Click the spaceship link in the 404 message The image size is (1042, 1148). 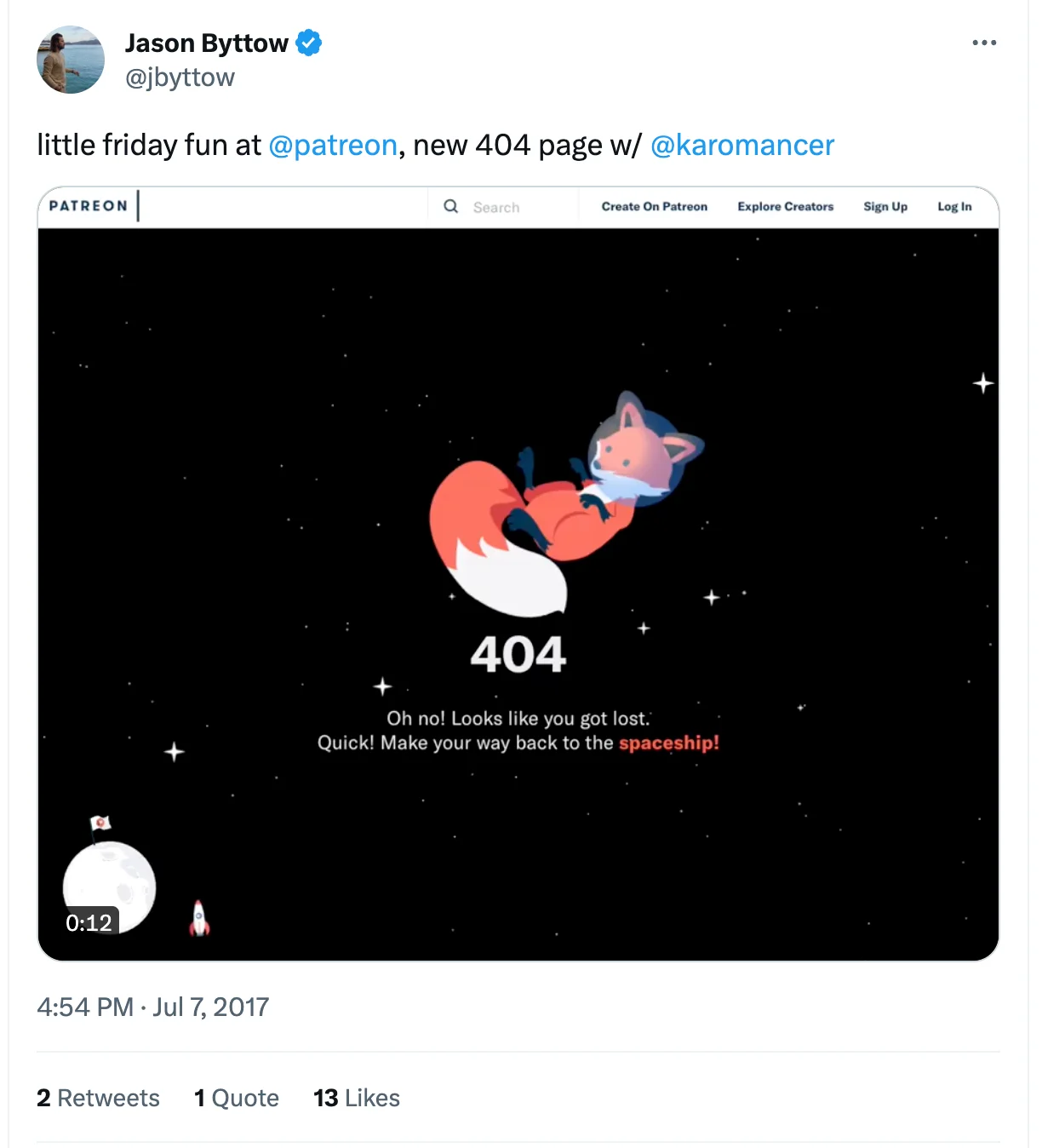[668, 742]
